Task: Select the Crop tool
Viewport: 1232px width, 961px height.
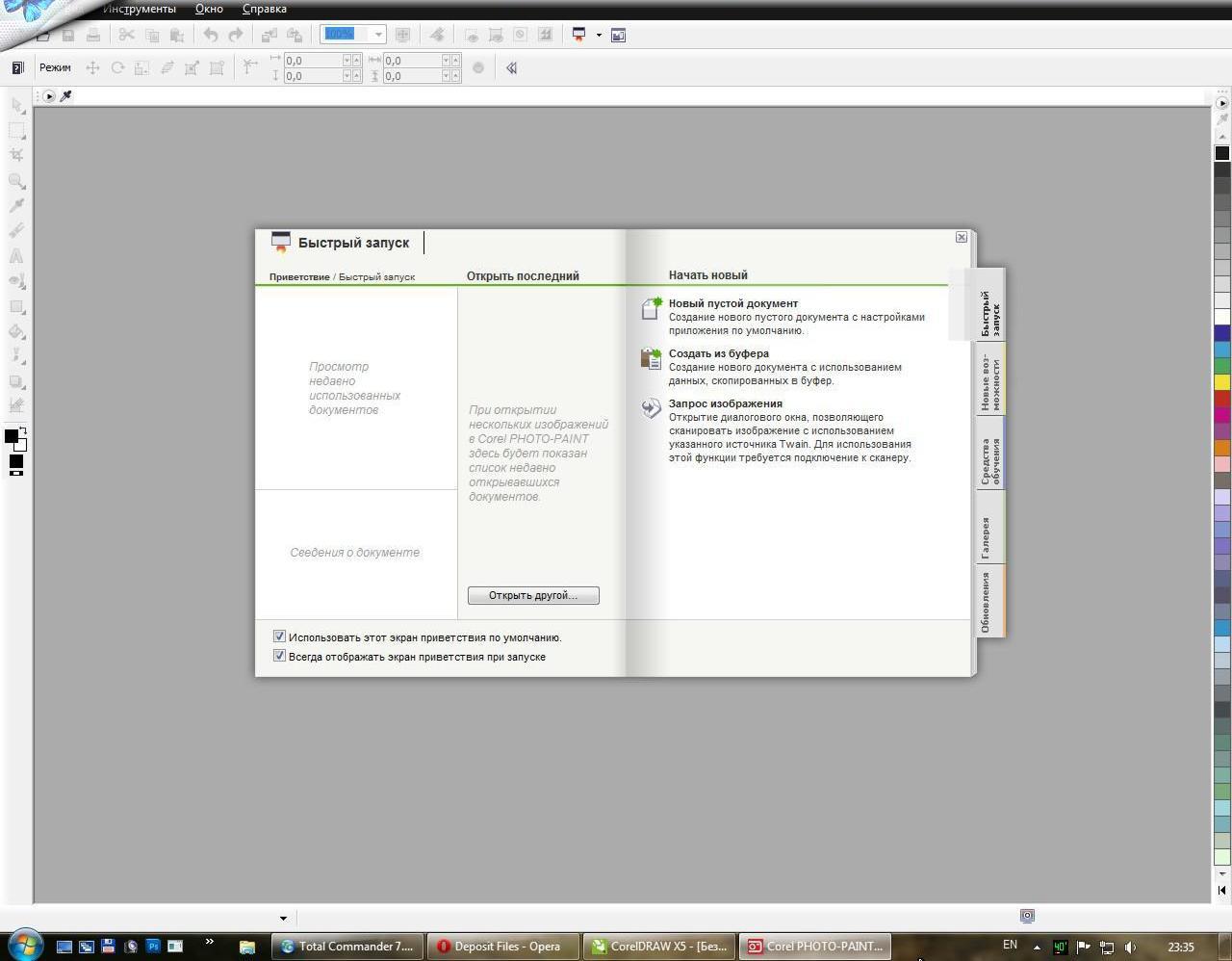Action: coord(16,155)
